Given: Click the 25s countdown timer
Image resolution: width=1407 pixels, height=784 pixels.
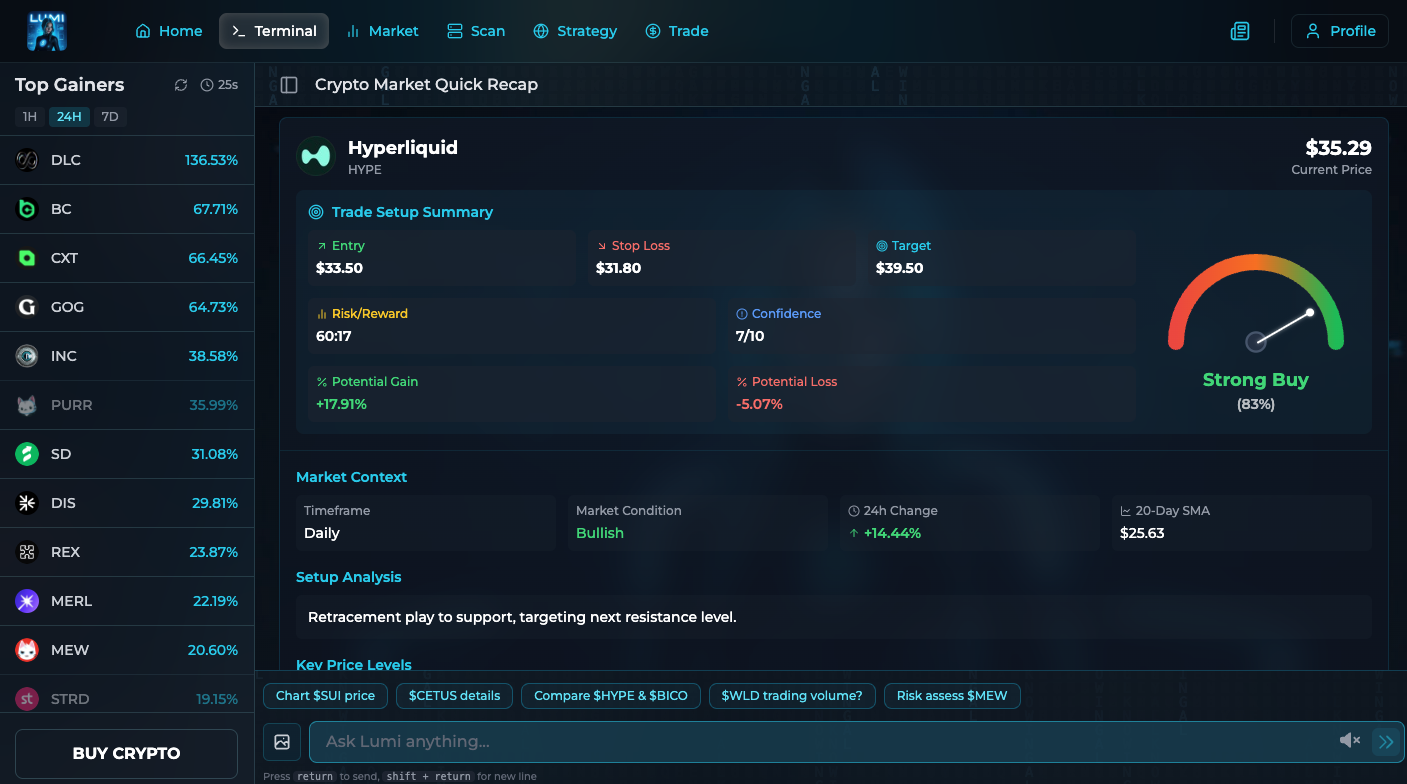Looking at the screenshot, I should 219,85.
